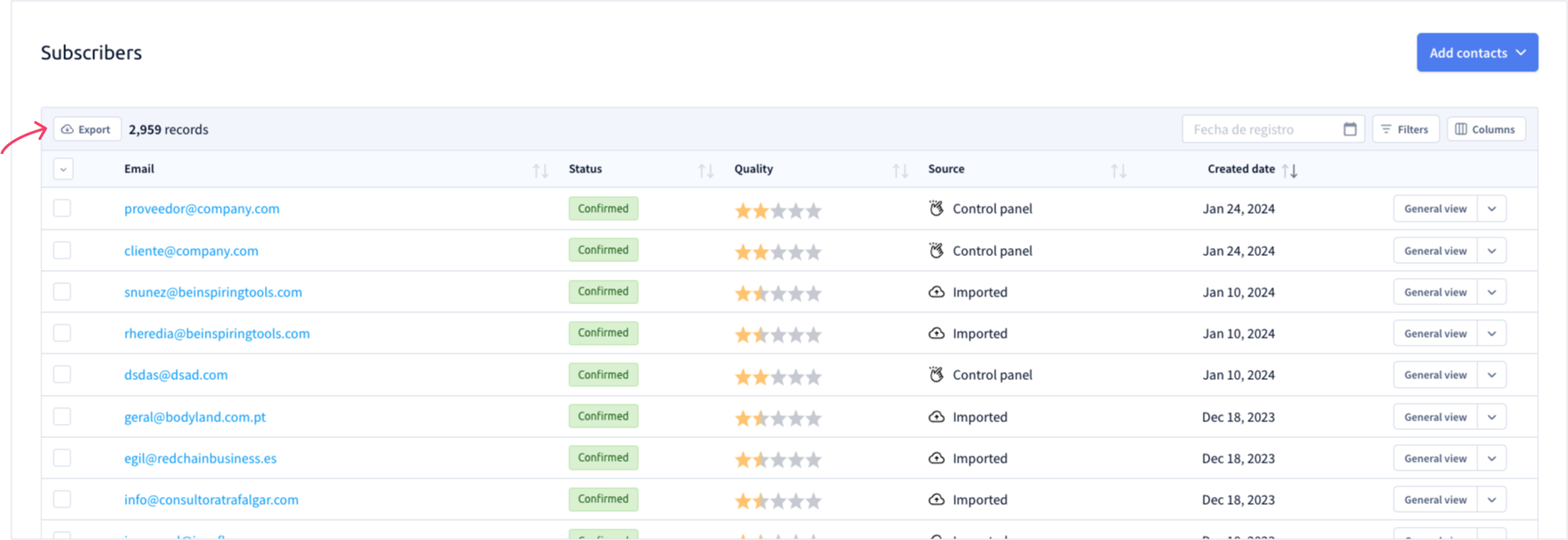The image size is (1568, 540).
Task: Click the Export button
Action: pyautogui.click(x=87, y=129)
